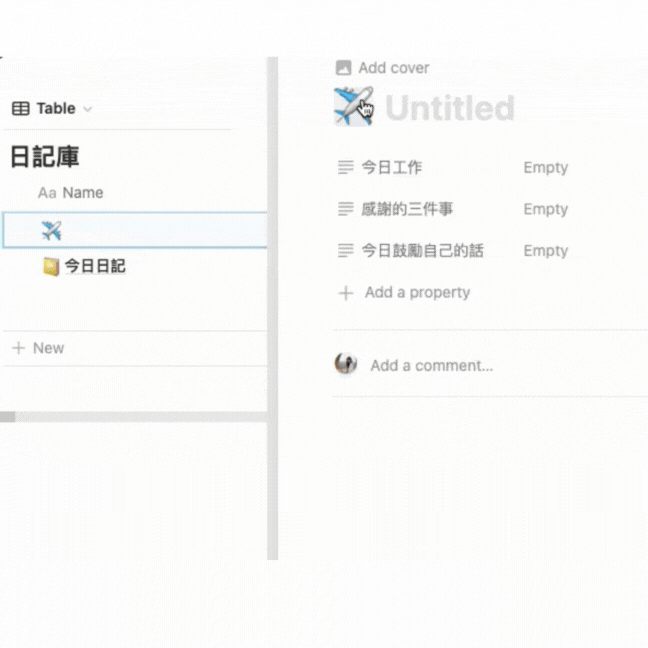The height and width of the screenshot is (648, 648).
Task: Select the Table view tab label
Action: (x=56, y=108)
